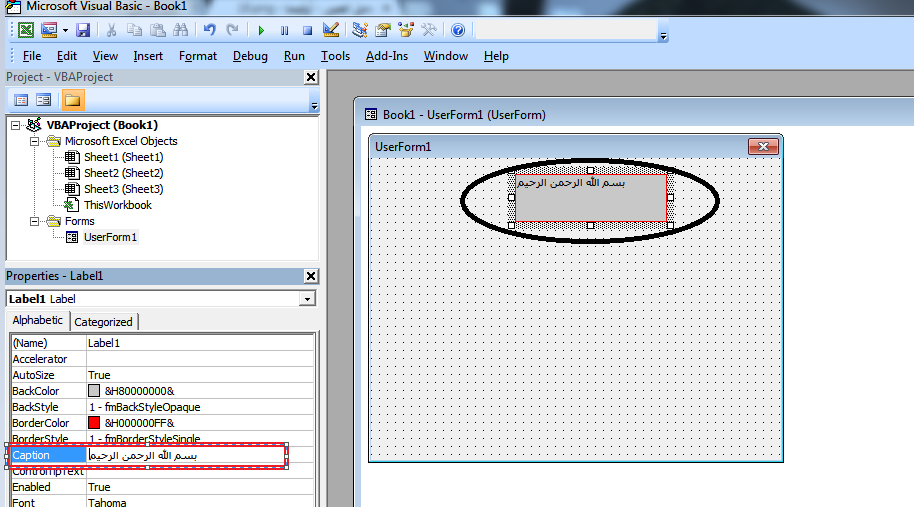
Task: Click the Redo arrow icon
Action: click(233, 30)
